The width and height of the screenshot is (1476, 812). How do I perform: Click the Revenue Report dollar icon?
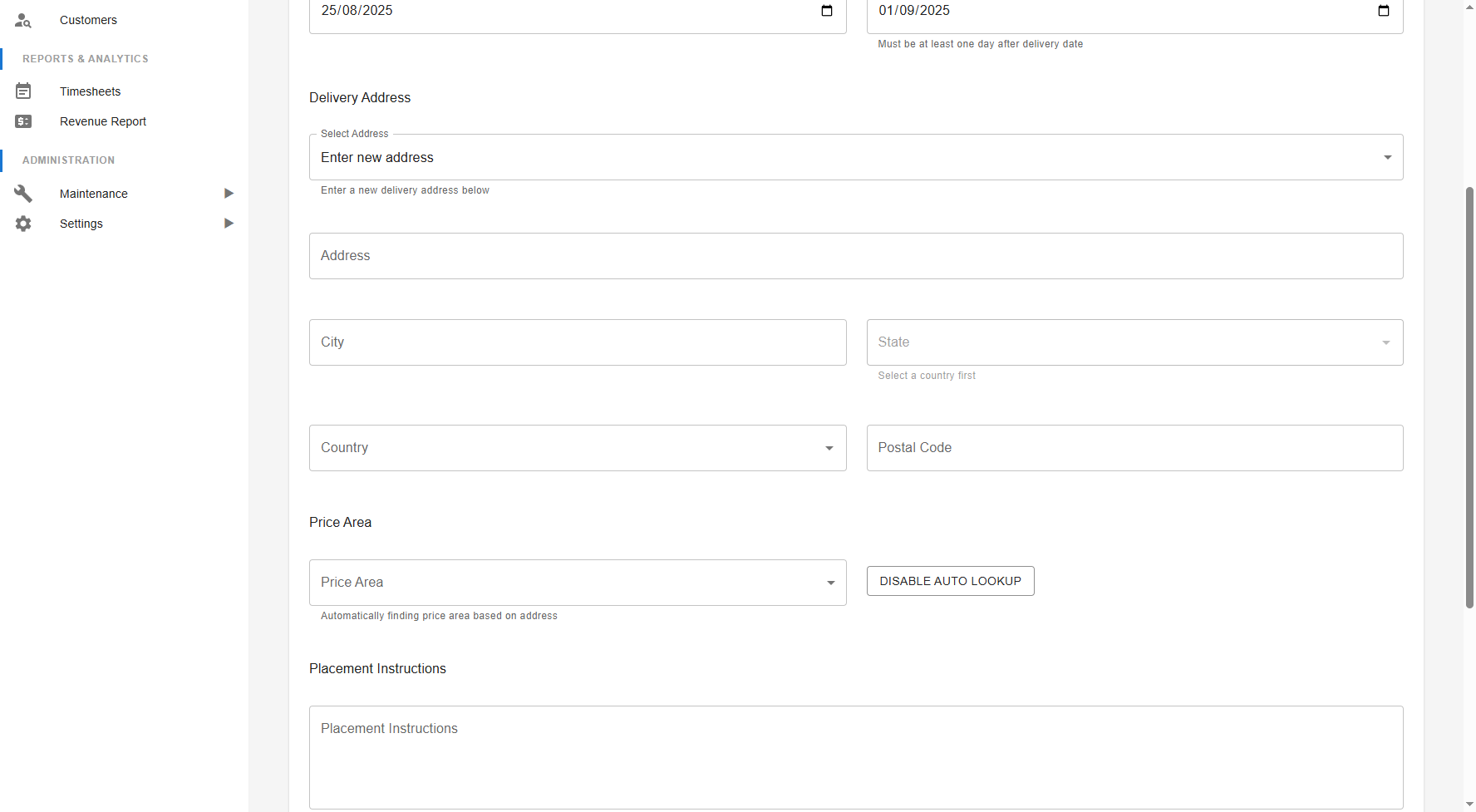(x=23, y=121)
